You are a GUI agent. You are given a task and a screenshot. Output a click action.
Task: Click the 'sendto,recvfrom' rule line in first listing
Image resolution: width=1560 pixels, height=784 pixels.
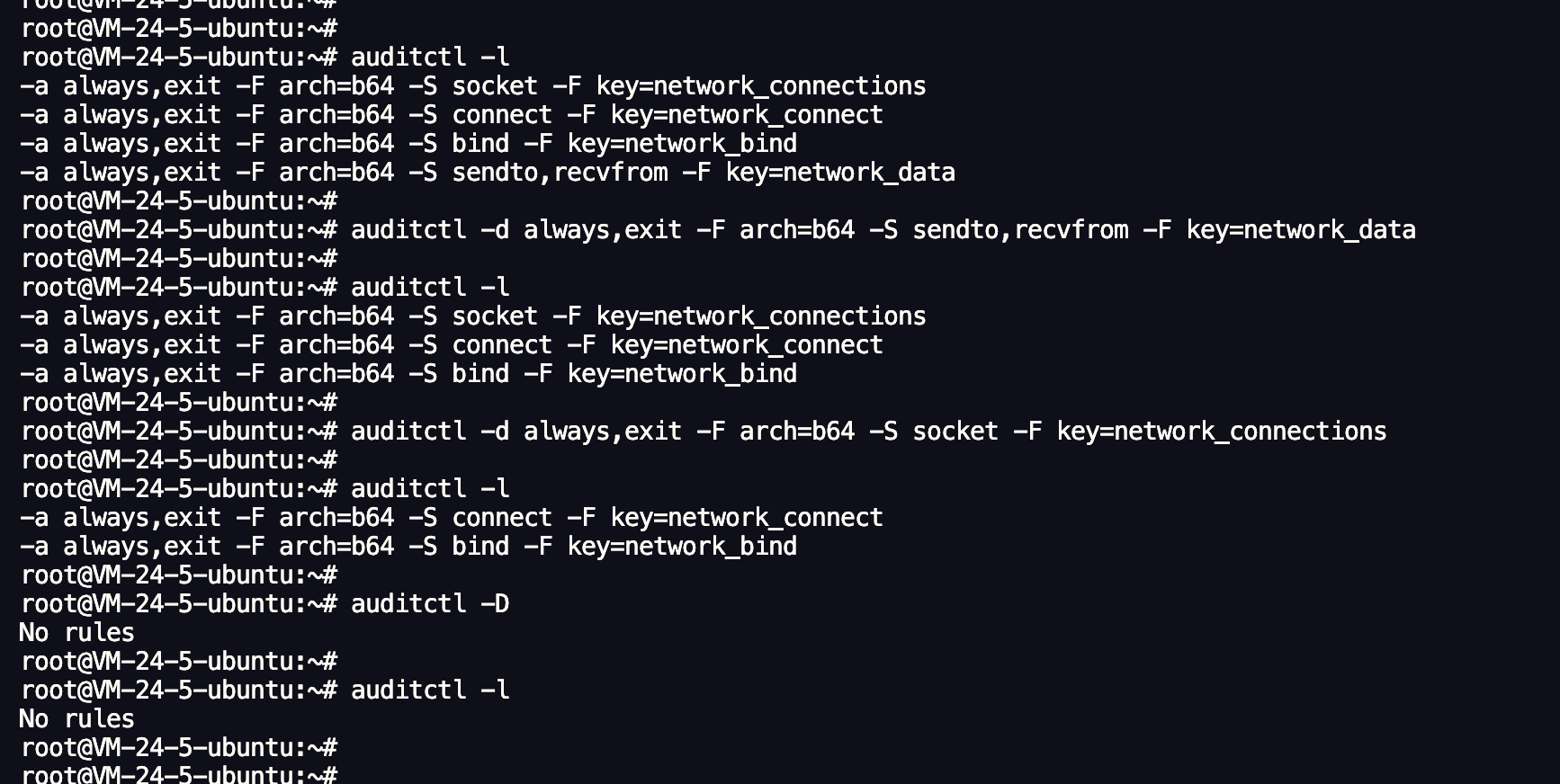(x=488, y=173)
